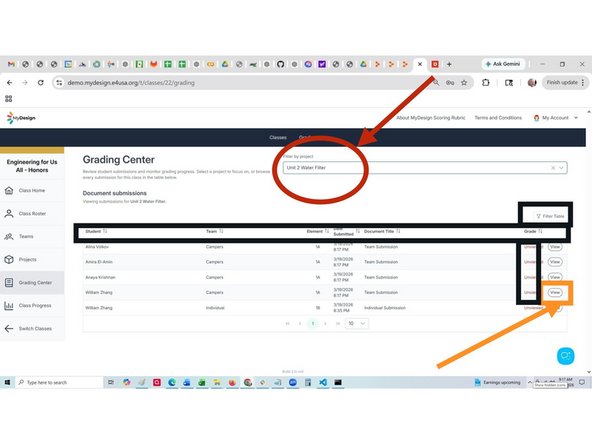Image resolution: width=592 pixels, height=444 pixels.
Task: Open the Windows Start menu
Action: (7, 382)
